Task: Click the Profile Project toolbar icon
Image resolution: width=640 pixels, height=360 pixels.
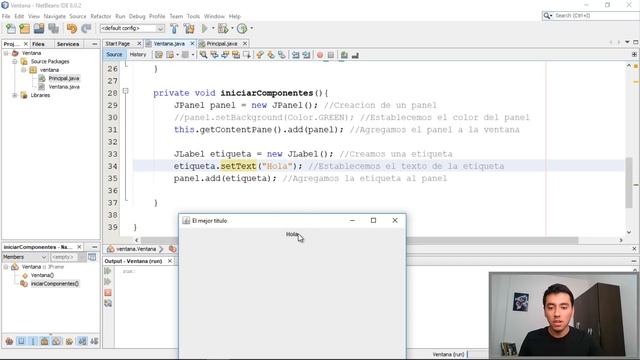Action: click(242, 28)
